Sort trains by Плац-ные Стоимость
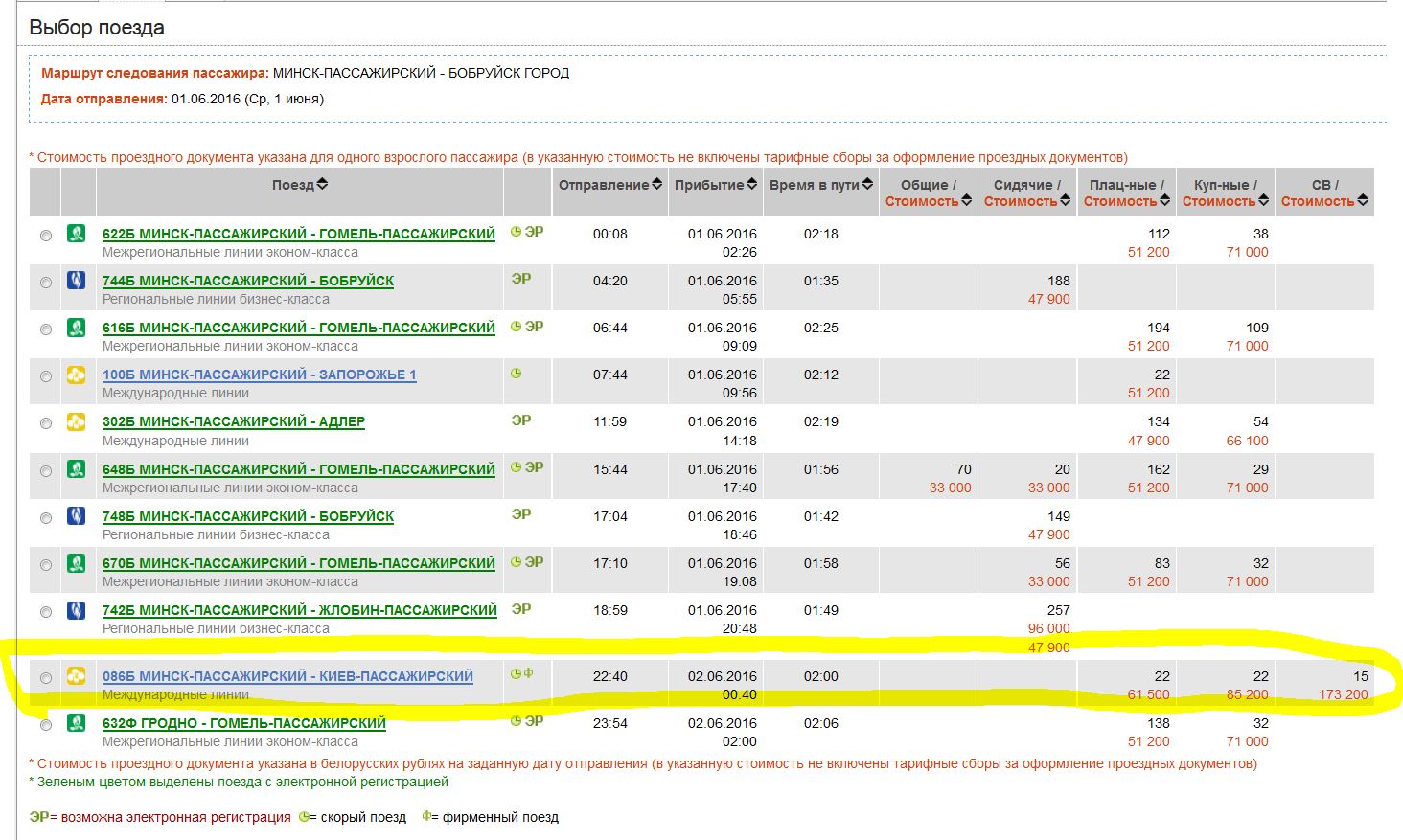 click(x=1126, y=201)
